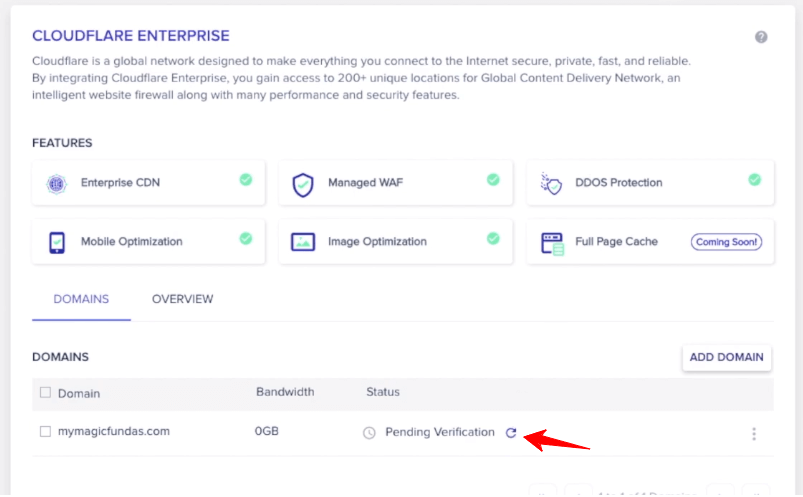Click the 0GB bandwidth value
The width and height of the screenshot is (803, 497).
coord(267,431)
